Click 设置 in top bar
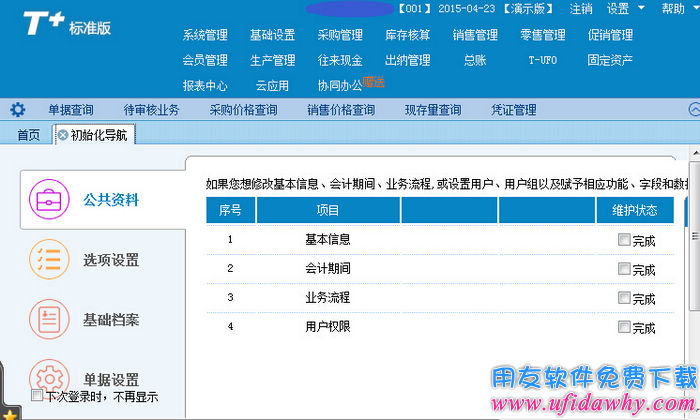This screenshot has width=700, height=420. pos(618,8)
